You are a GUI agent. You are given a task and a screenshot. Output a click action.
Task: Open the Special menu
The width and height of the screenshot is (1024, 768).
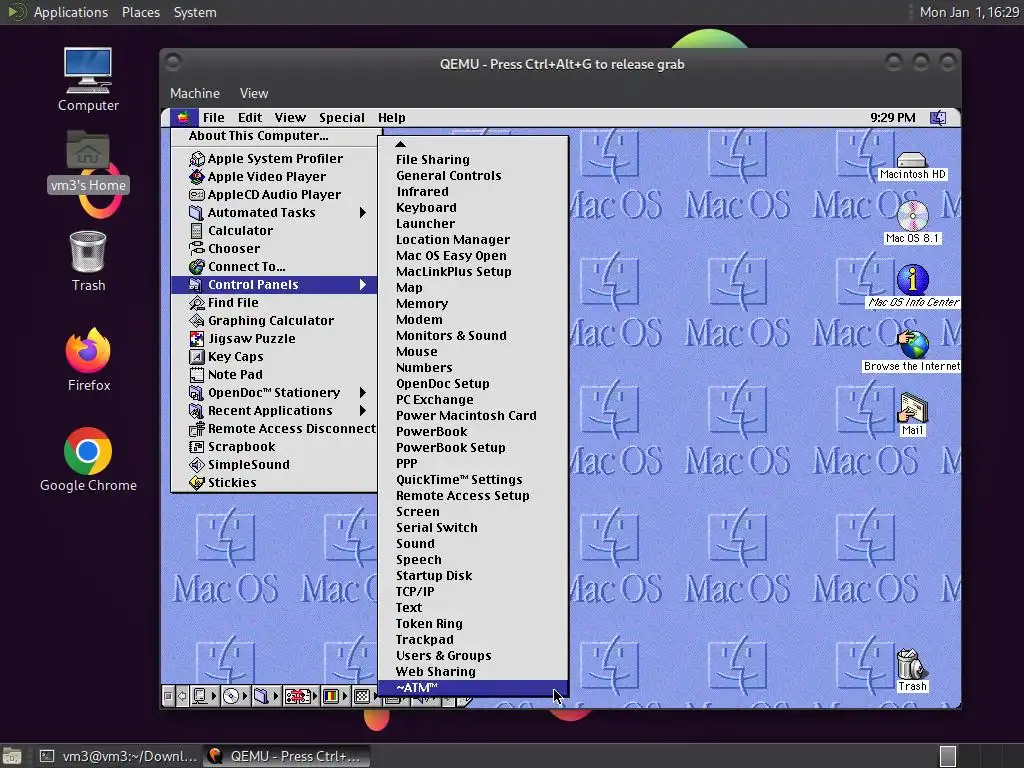[x=342, y=118]
